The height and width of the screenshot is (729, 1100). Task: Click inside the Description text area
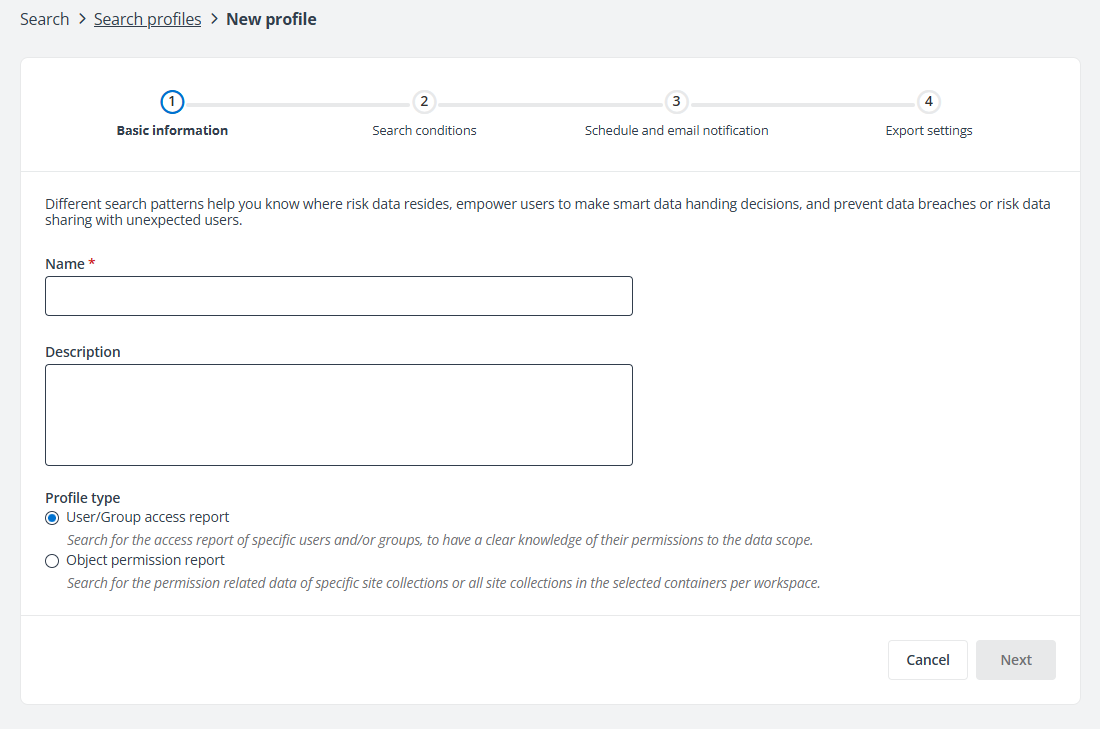pos(338,414)
